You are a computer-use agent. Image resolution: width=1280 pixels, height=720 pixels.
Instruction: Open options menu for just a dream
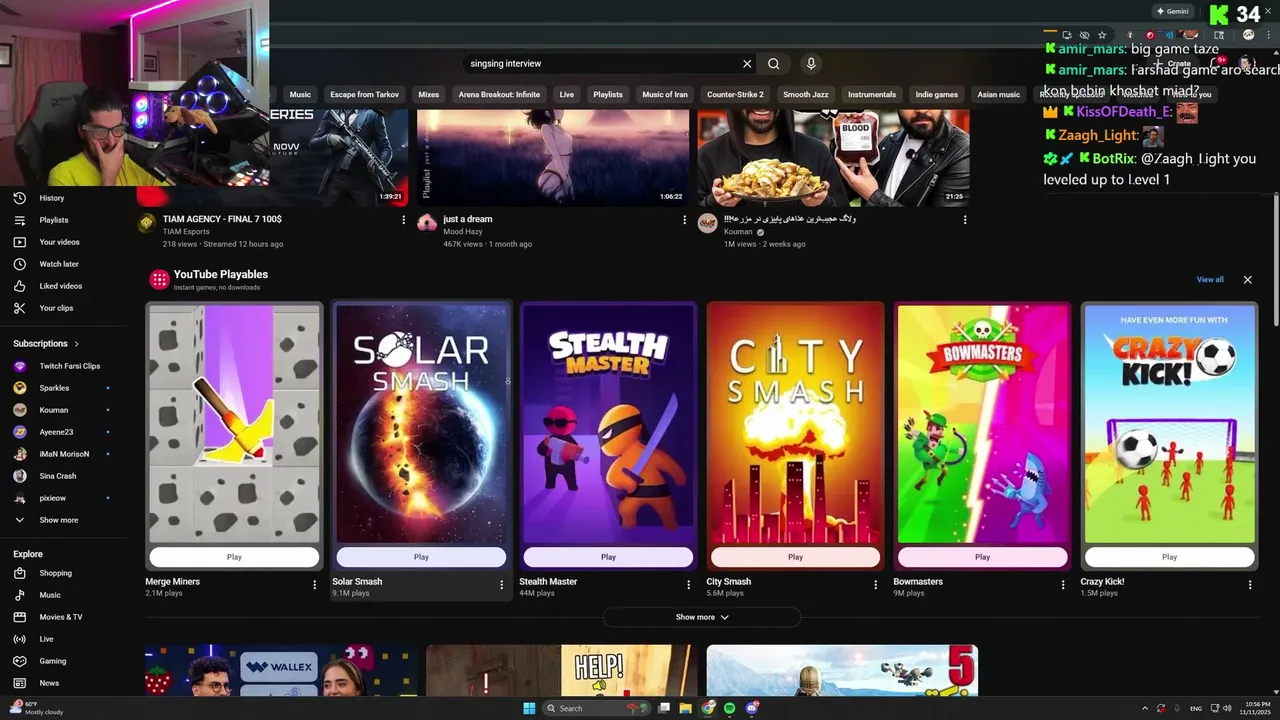pos(684,220)
